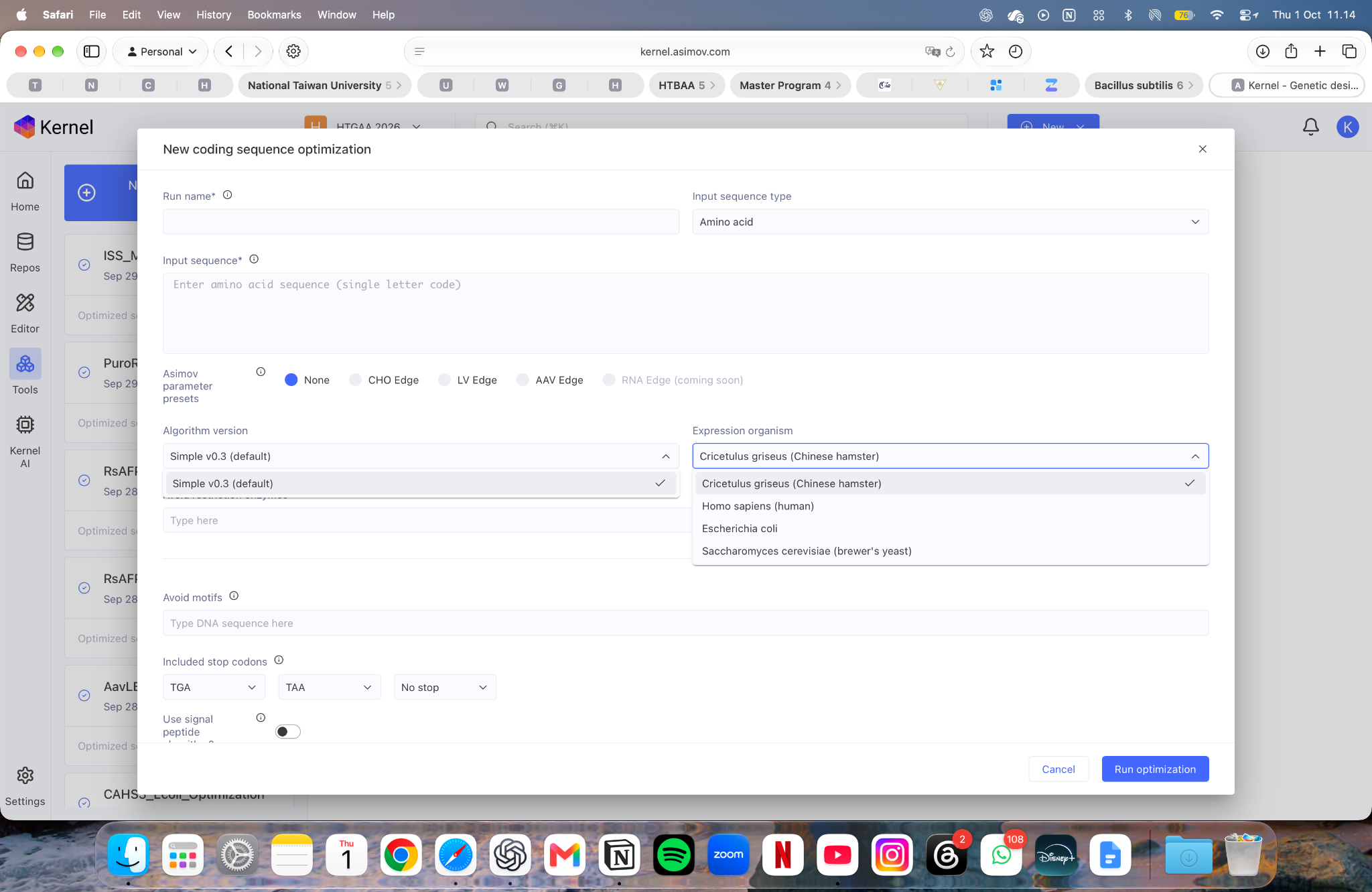The image size is (1372, 892).
Task: Bookmark page with the star icon
Action: point(987,52)
